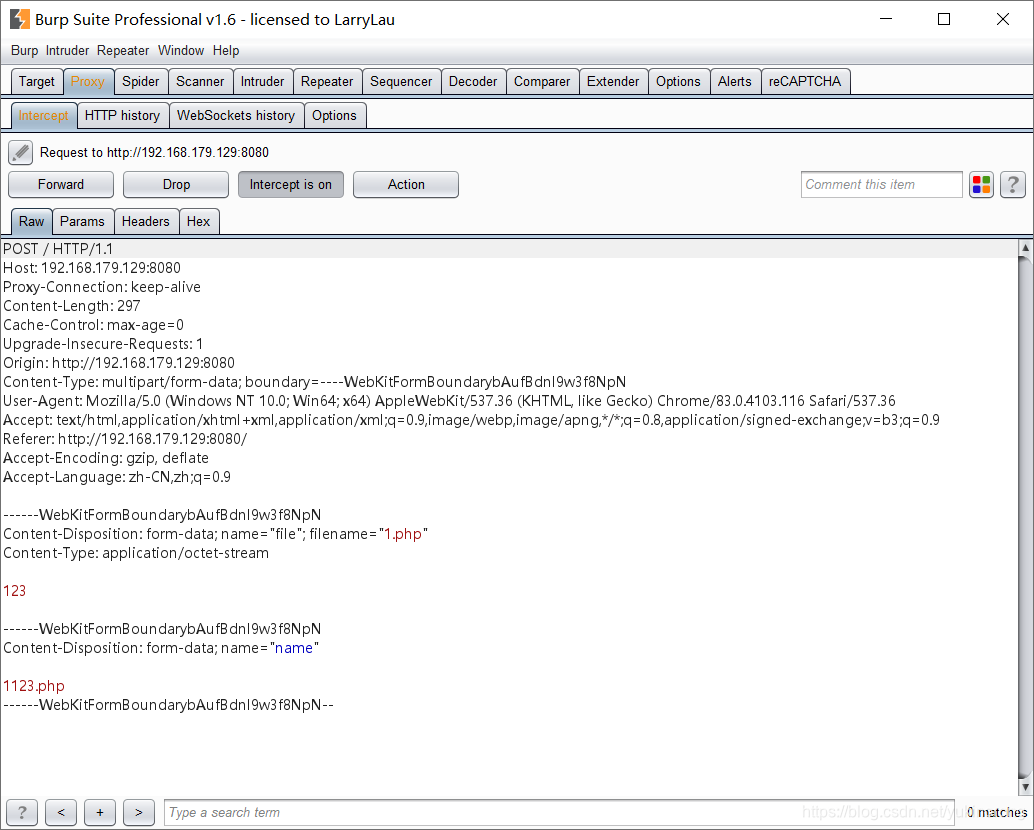
Task: Forward the intercepted request
Action: (61, 185)
